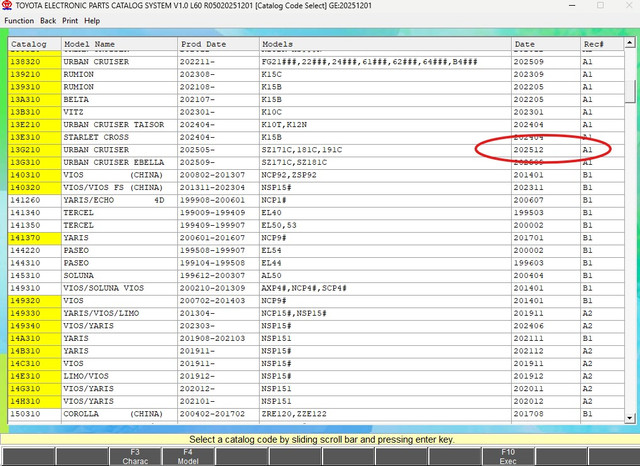Select catalog code 14C310
This screenshot has height=466, width=640.
pyautogui.click(x=34, y=364)
